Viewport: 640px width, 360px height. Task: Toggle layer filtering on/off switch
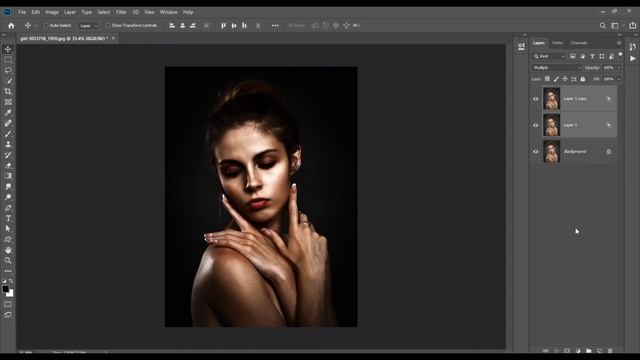pos(620,54)
